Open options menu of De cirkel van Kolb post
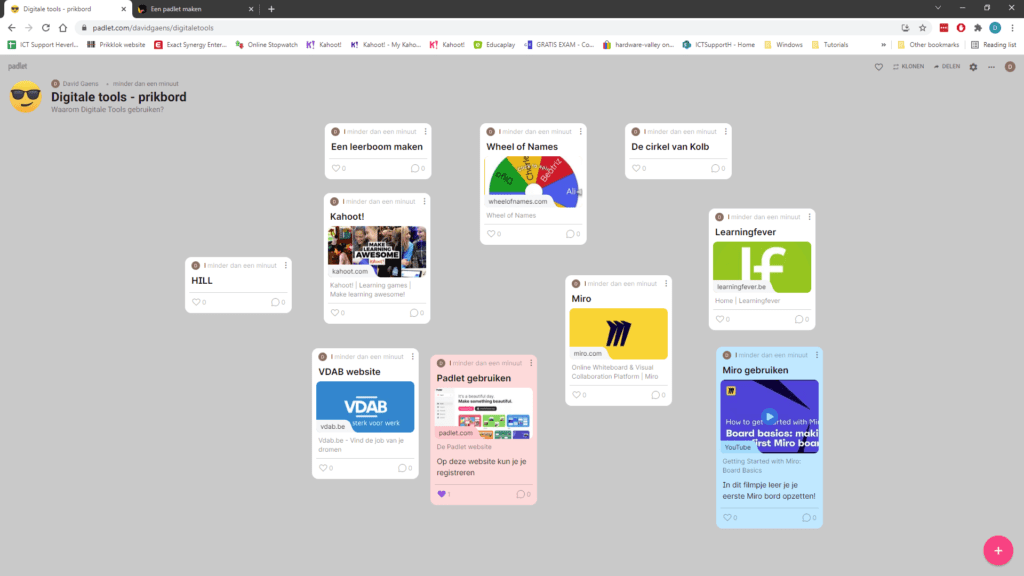Viewport: 1024px width, 576px height. (x=726, y=131)
